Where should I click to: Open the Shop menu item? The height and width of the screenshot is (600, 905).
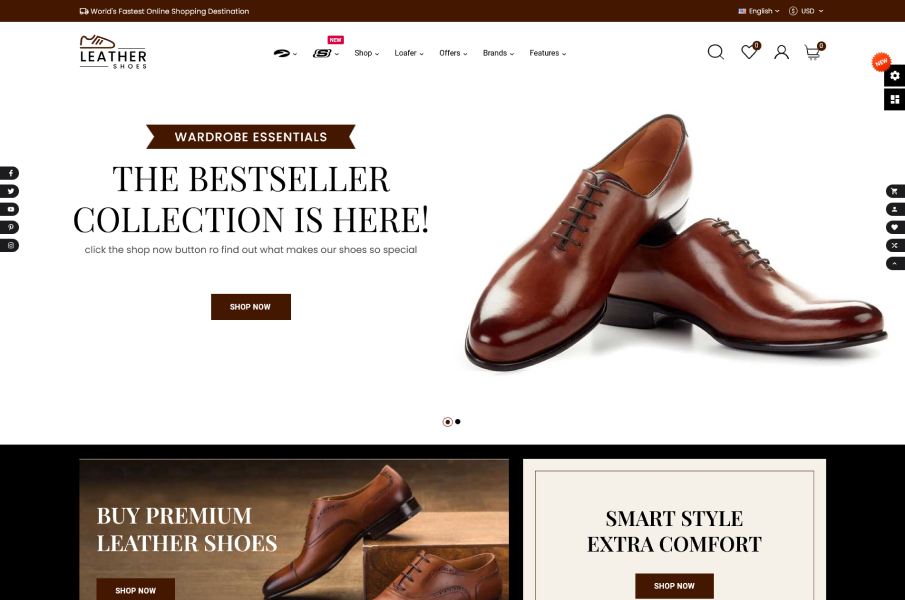367,53
